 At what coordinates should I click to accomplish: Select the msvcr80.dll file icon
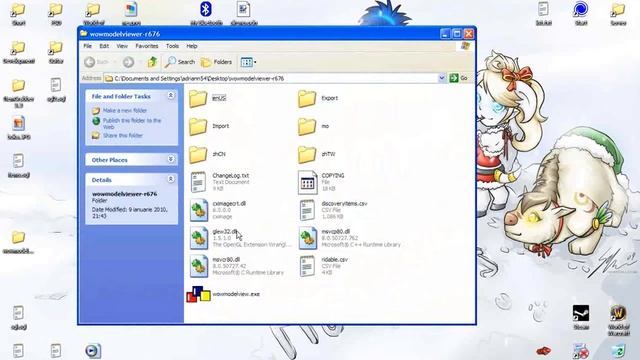pos(199,266)
